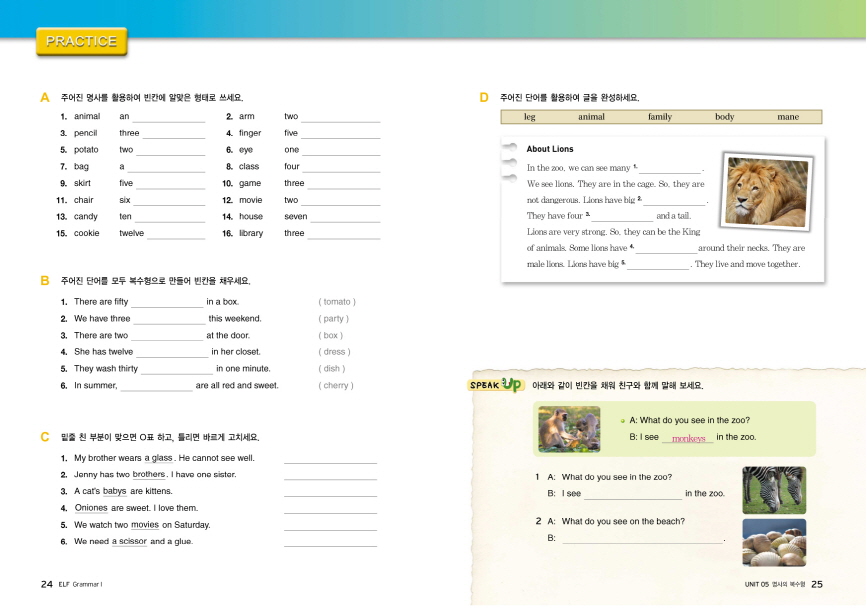Image resolution: width=867 pixels, height=612 pixels.
Task: Click the SPEAK UP logo
Action: coord(497,385)
